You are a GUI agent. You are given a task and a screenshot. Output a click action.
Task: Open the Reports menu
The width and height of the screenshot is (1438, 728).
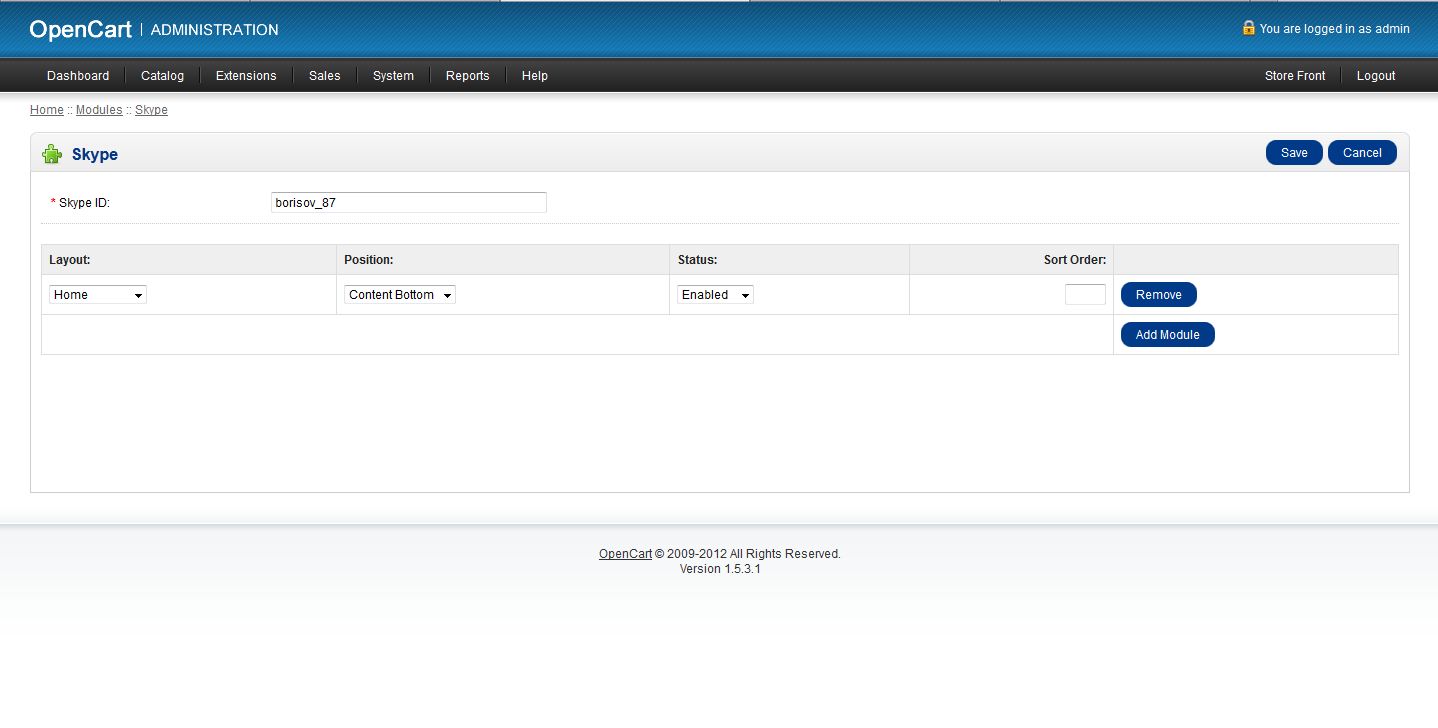click(x=468, y=76)
